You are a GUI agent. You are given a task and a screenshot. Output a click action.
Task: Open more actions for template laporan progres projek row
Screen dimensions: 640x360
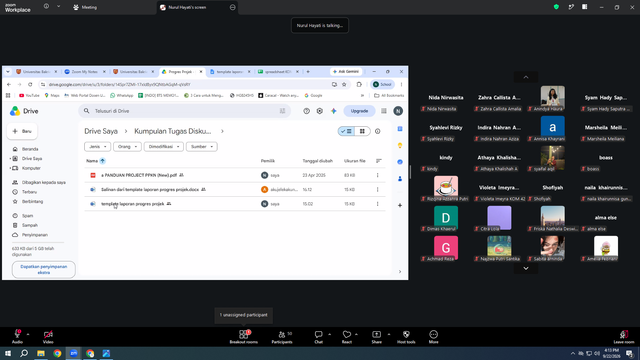tap(378, 204)
